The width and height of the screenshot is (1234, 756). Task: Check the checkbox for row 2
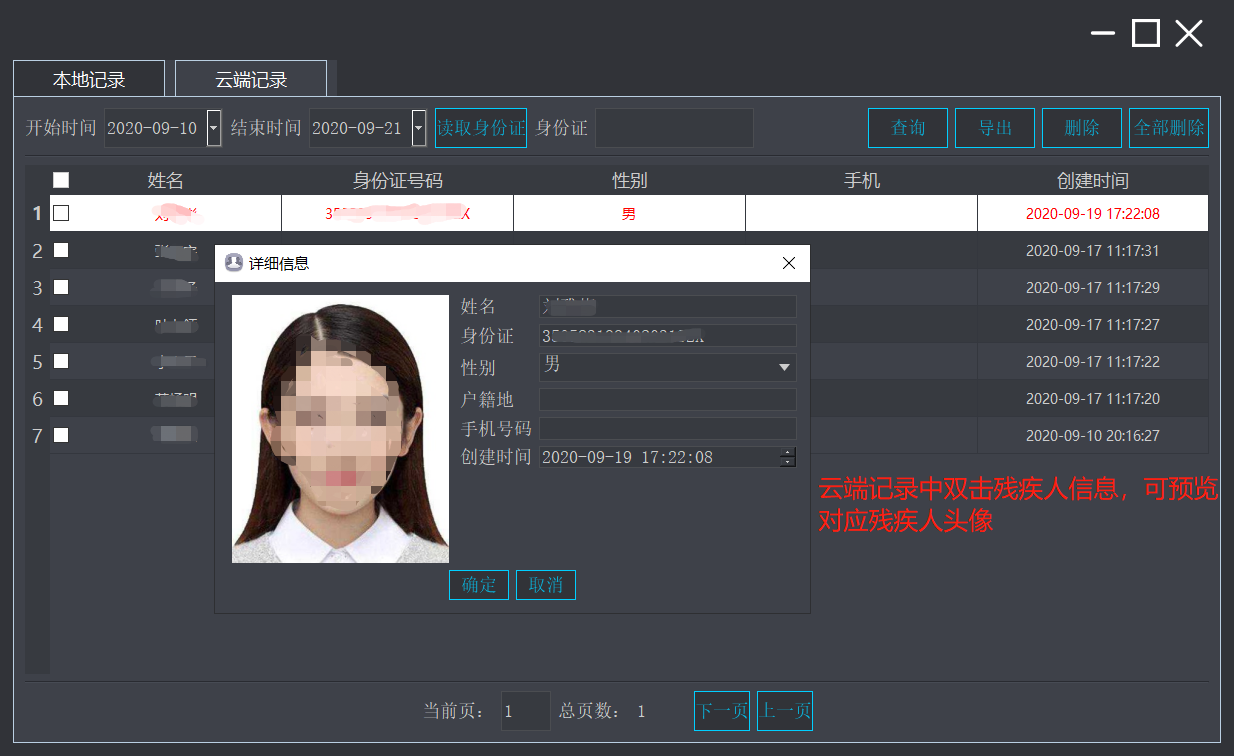point(61,250)
